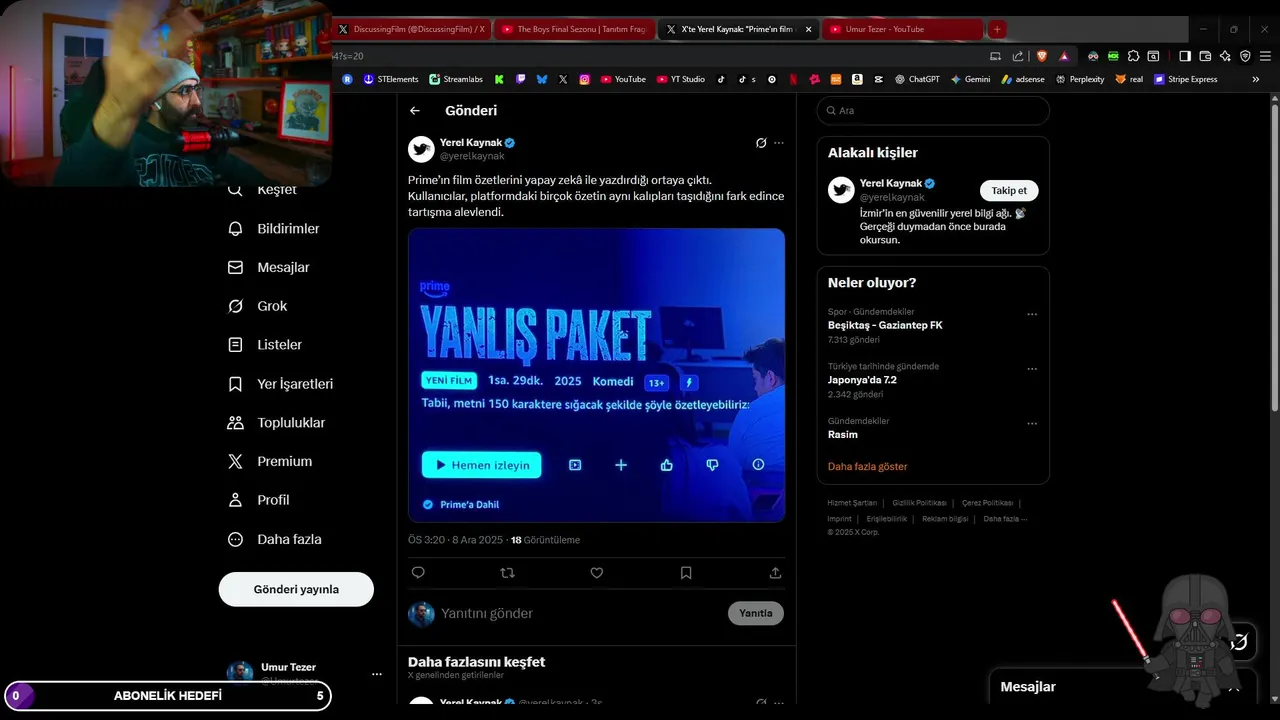Open Grok in the sidebar
Image resolution: width=1280 pixels, height=720 pixels.
tap(258, 306)
